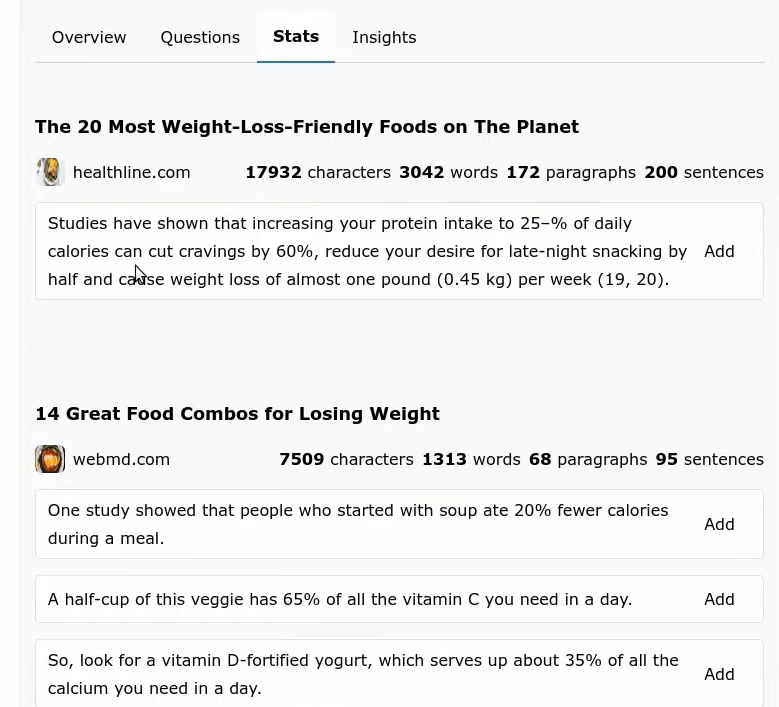Add the vitamin D-fortified yogurt stat
The image size is (779, 707).
(x=719, y=674)
